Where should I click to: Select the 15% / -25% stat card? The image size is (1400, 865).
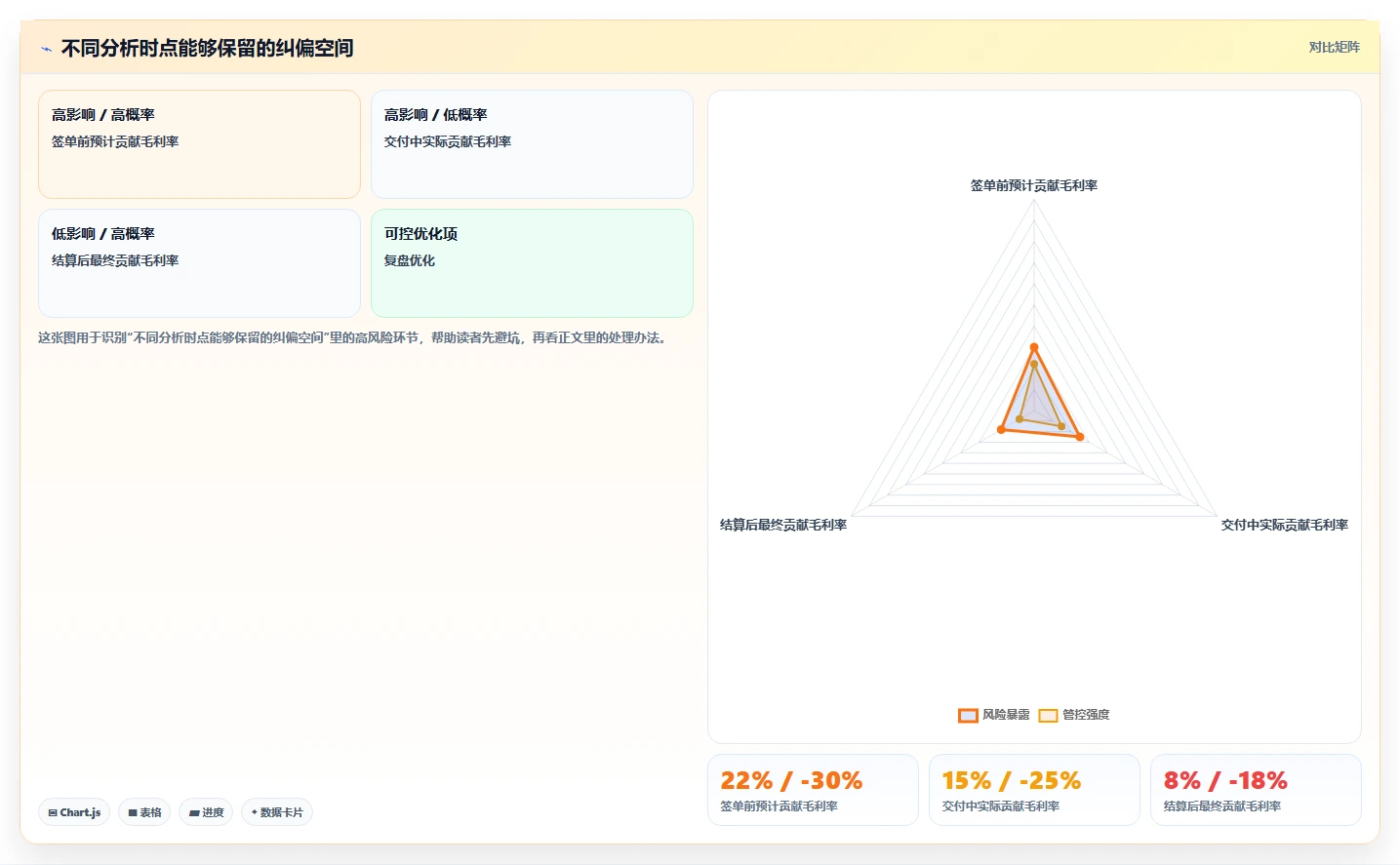tap(1034, 790)
